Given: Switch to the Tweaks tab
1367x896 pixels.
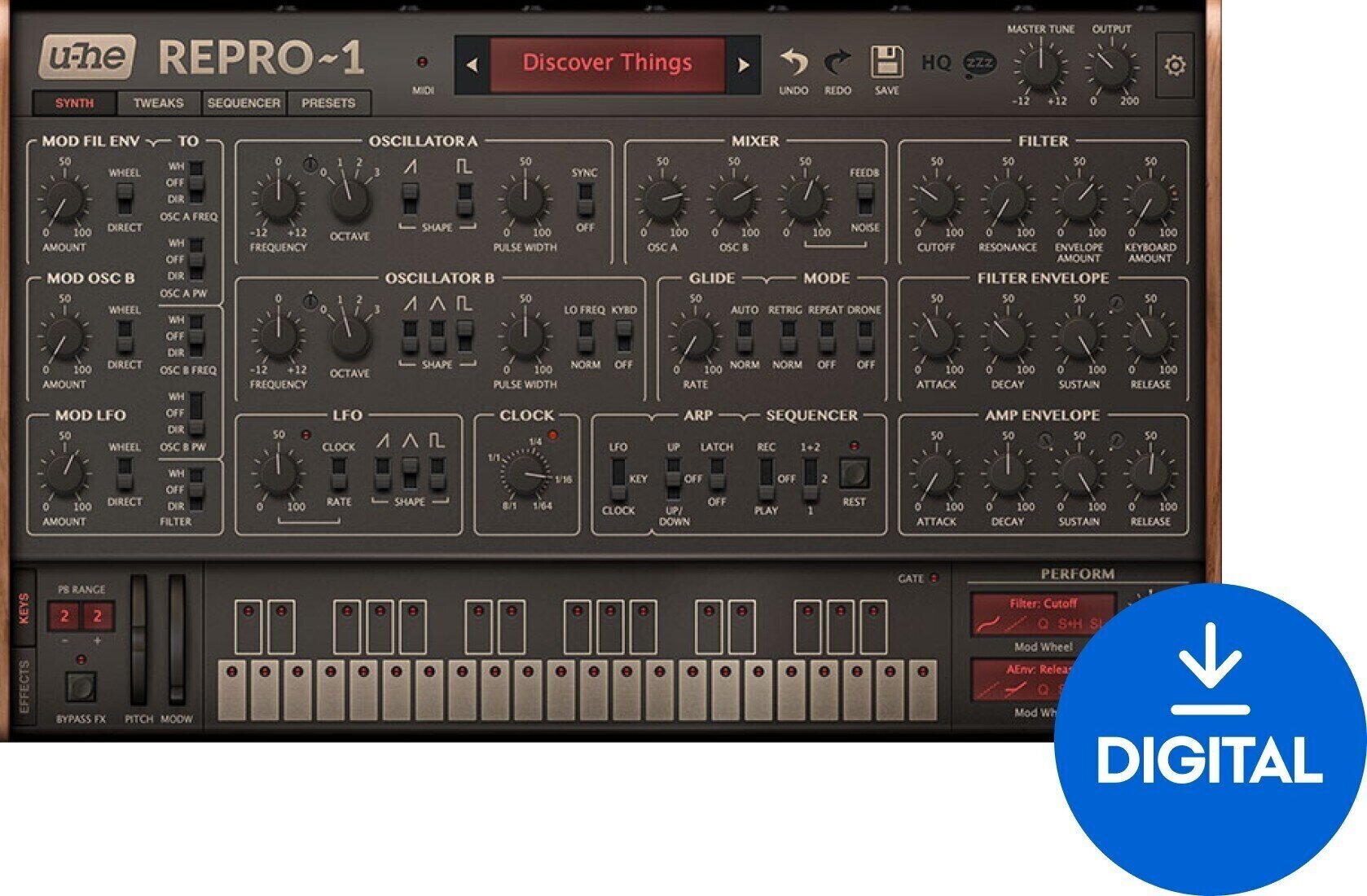Looking at the screenshot, I should pyautogui.click(x=158, y=103).
